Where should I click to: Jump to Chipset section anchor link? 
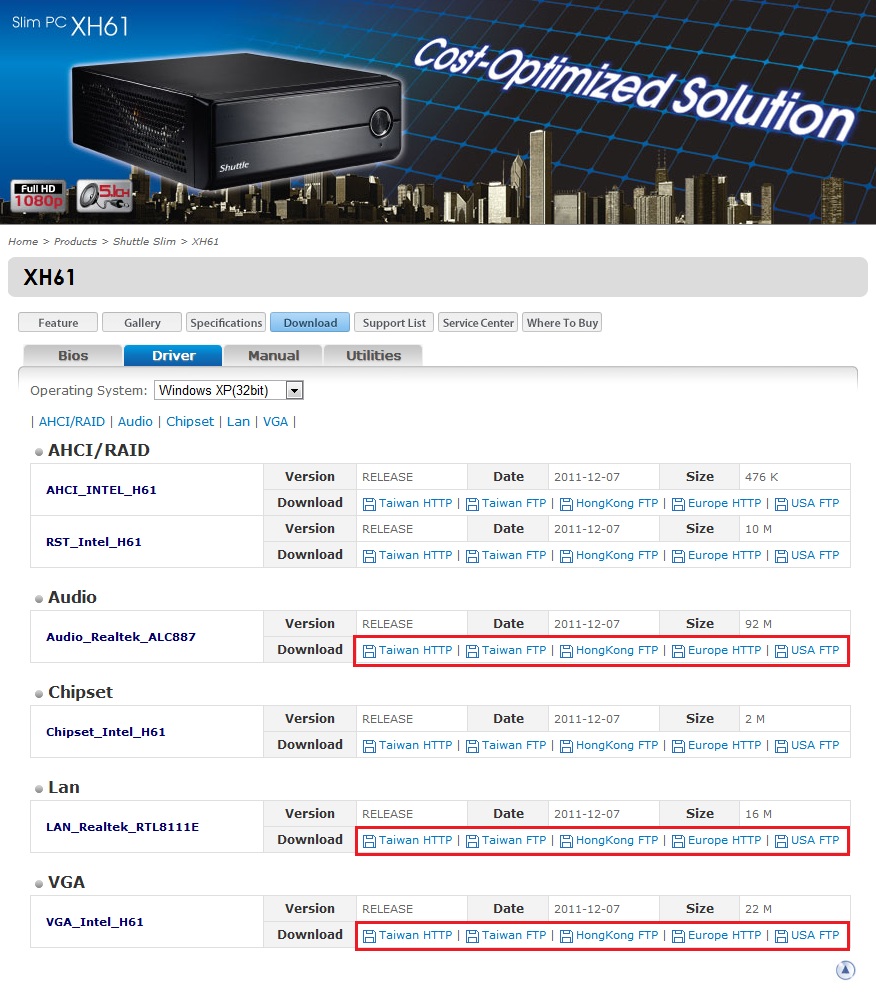[190, 421]
